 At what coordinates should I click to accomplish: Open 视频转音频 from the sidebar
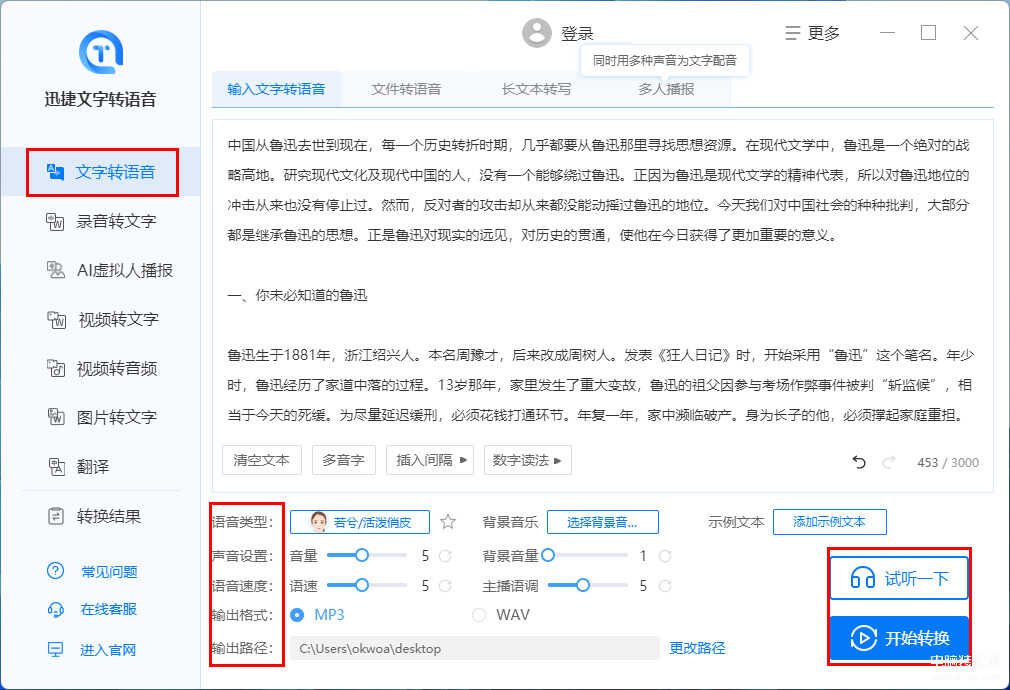point(116,368)
